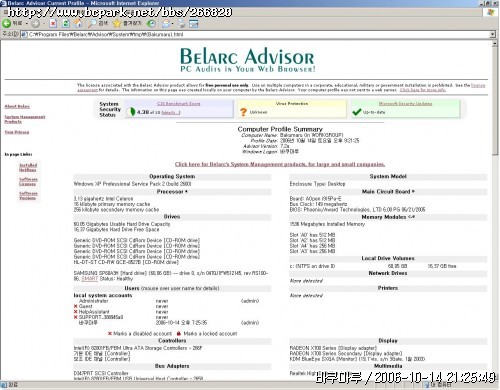Viewport: 500px width, 390px height.
Task: Click the green check mark Security Updates icon
Action: 357,112
